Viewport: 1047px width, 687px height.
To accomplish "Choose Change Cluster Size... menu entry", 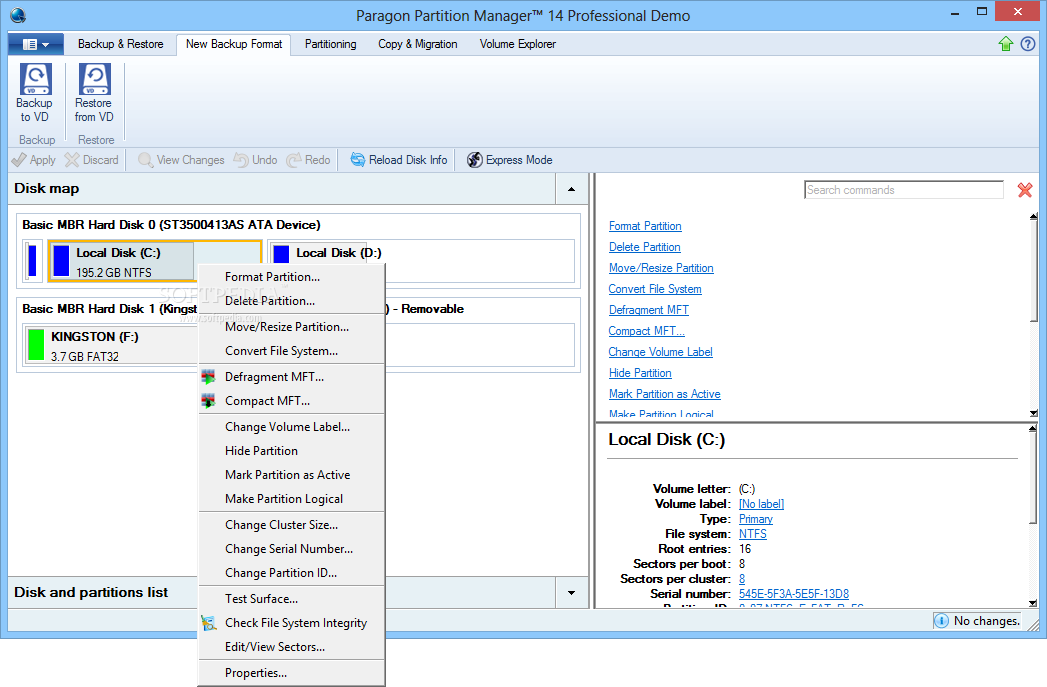I will [x=292, y=525].
